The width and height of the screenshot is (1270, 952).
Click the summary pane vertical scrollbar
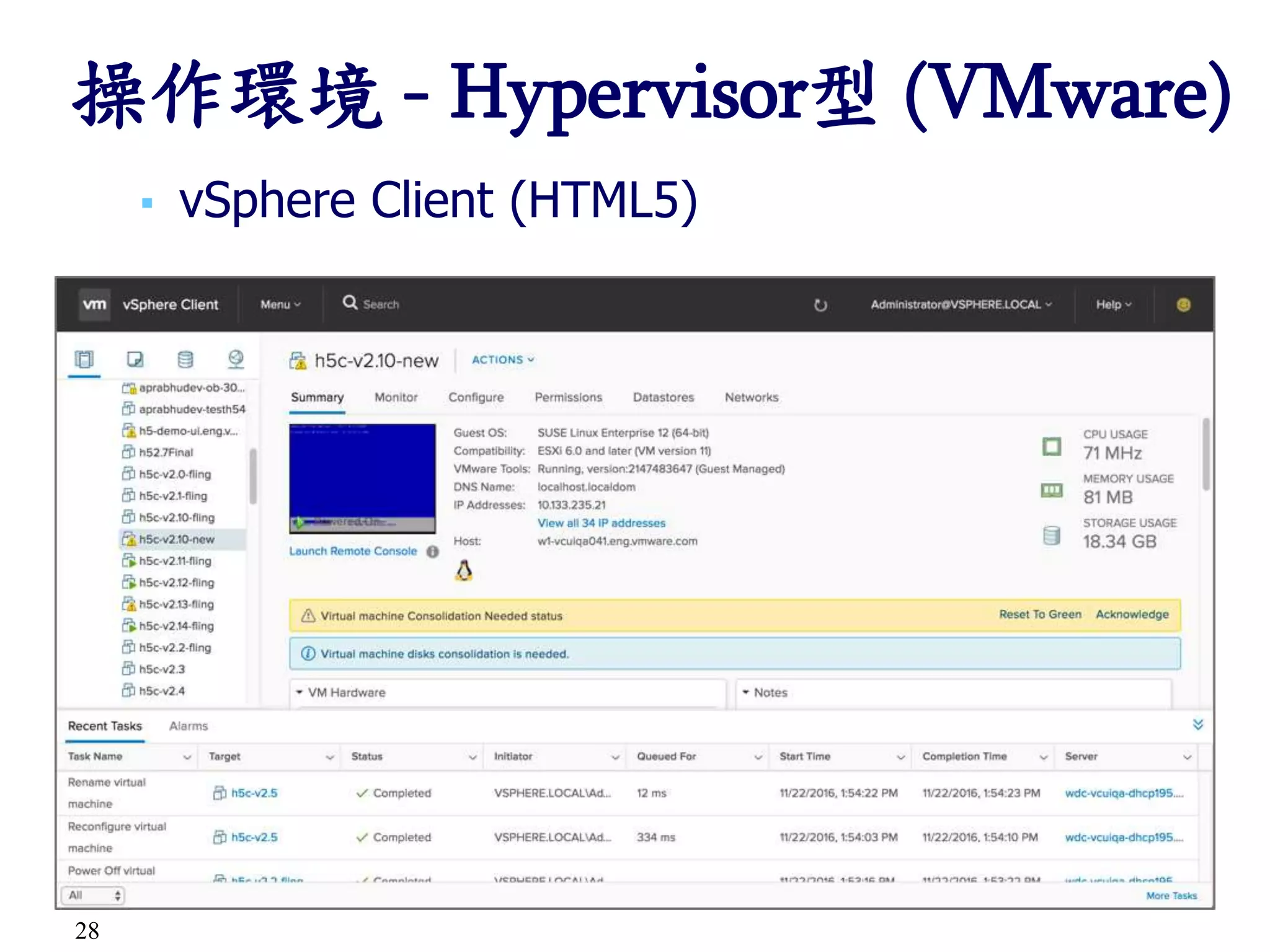click(x=1206, y=454)
